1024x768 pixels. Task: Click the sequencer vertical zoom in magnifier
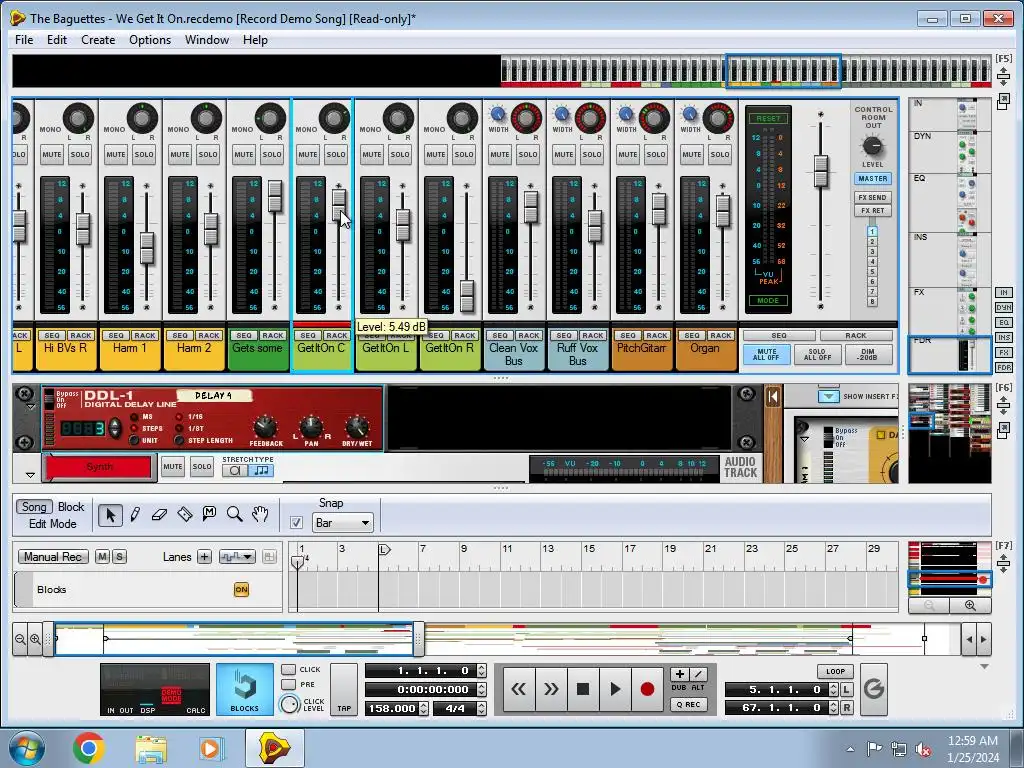point(970,605)
